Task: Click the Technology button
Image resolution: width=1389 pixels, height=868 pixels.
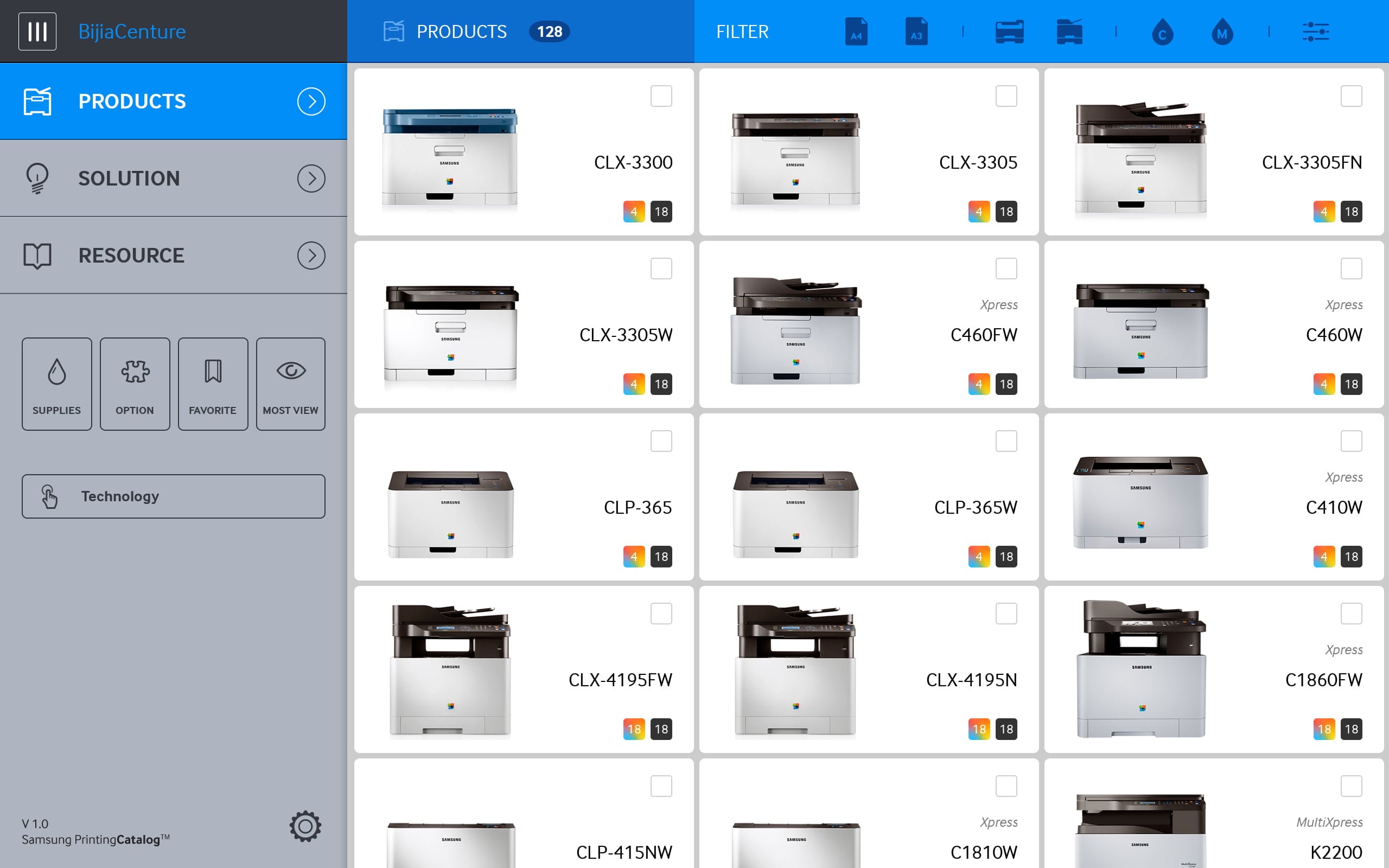Action: click(x=173, y=496)
